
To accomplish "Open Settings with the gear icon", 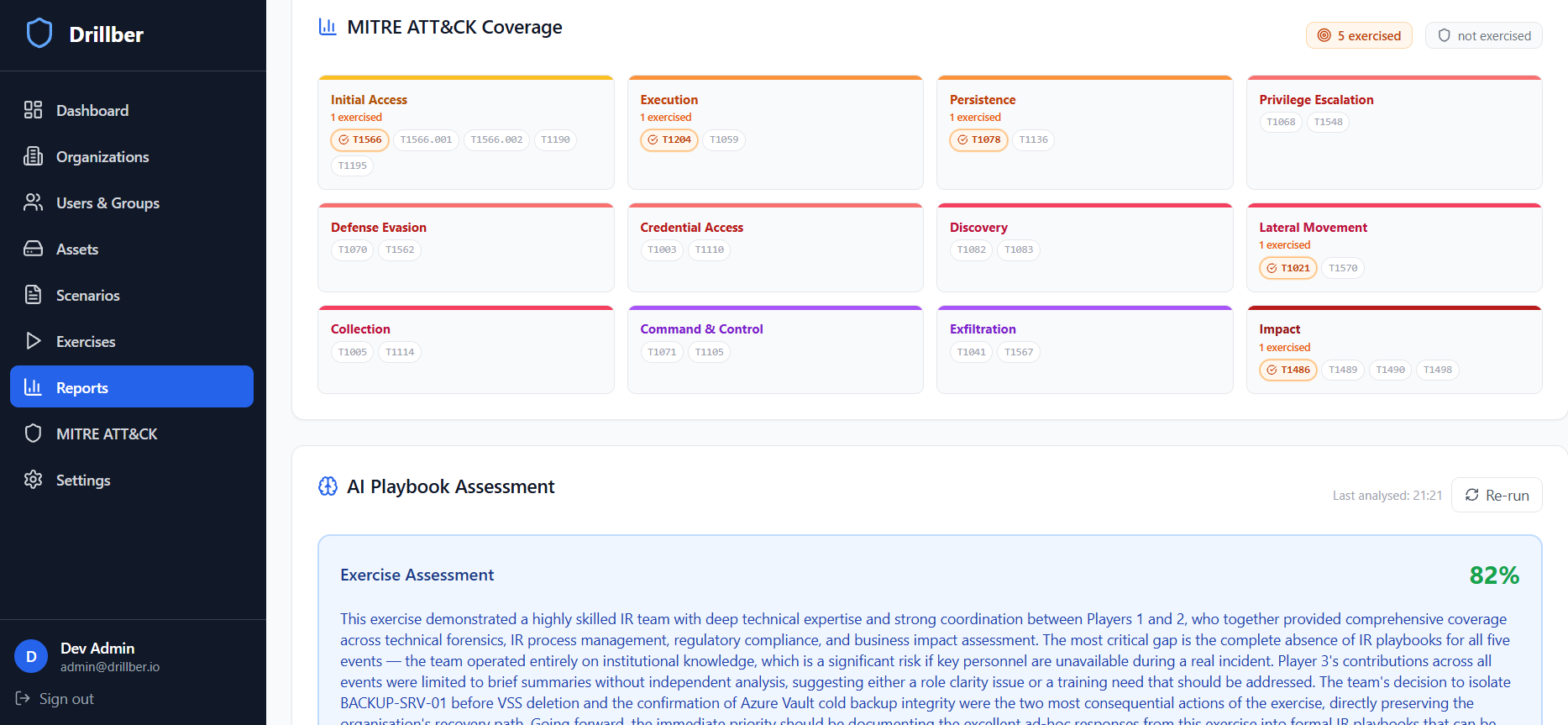I will pyautogui.click(x=34, y=480).
